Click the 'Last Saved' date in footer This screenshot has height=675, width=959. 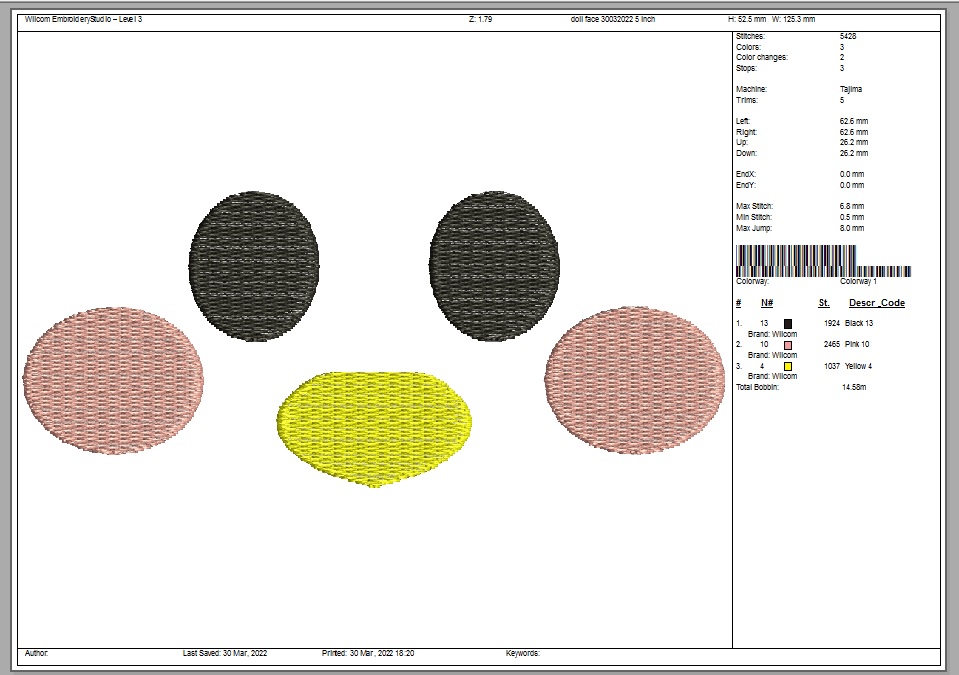[225, 653]
